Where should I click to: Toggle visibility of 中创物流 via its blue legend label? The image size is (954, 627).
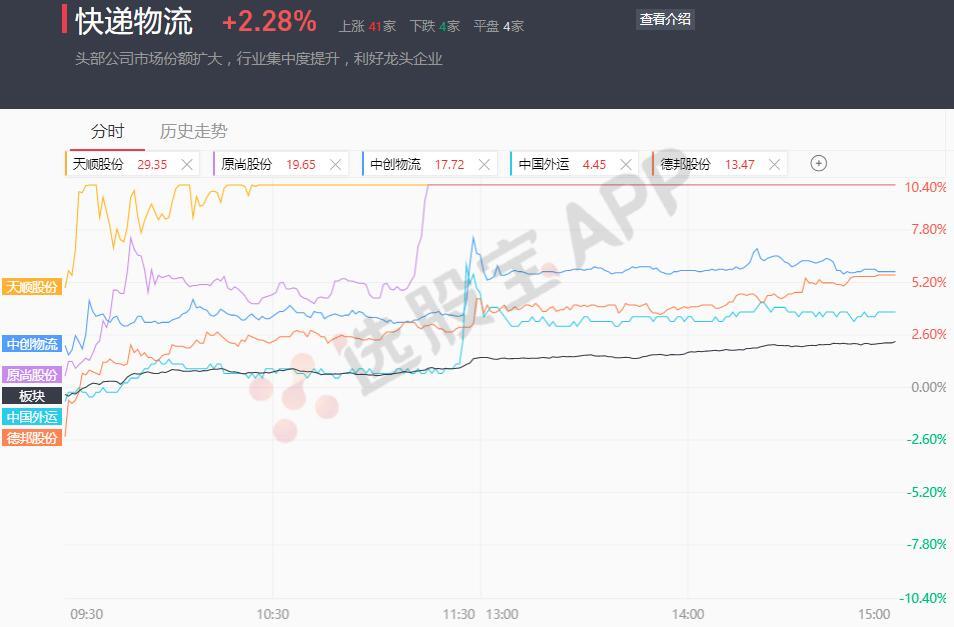coord(31,343)
